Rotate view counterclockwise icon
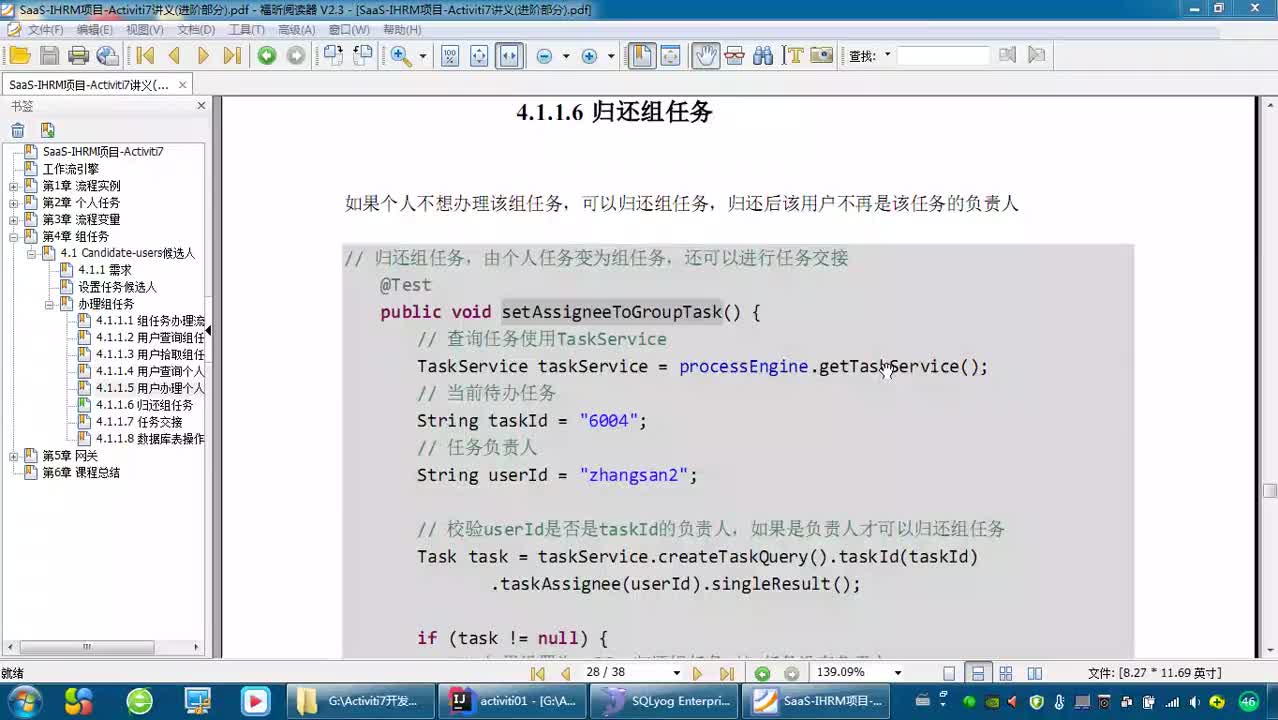This screenshot has height=720, width=1278. pyautogui.click(x=363, y=56)
